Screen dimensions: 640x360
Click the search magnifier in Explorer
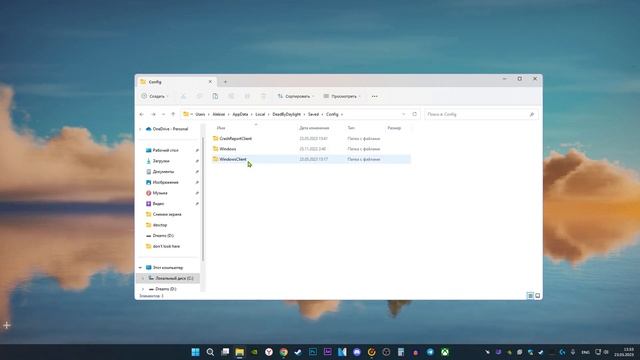tap(531, 115)
